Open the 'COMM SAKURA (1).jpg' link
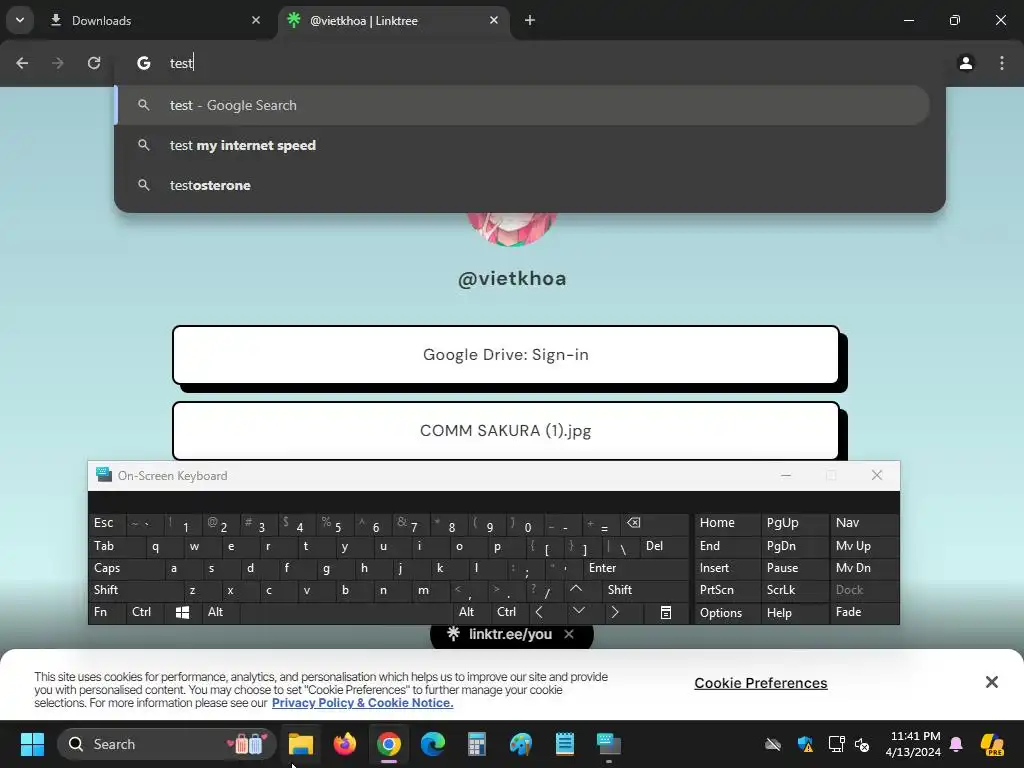The height and width of the screenshot is (768, 1024). [505, 431]
